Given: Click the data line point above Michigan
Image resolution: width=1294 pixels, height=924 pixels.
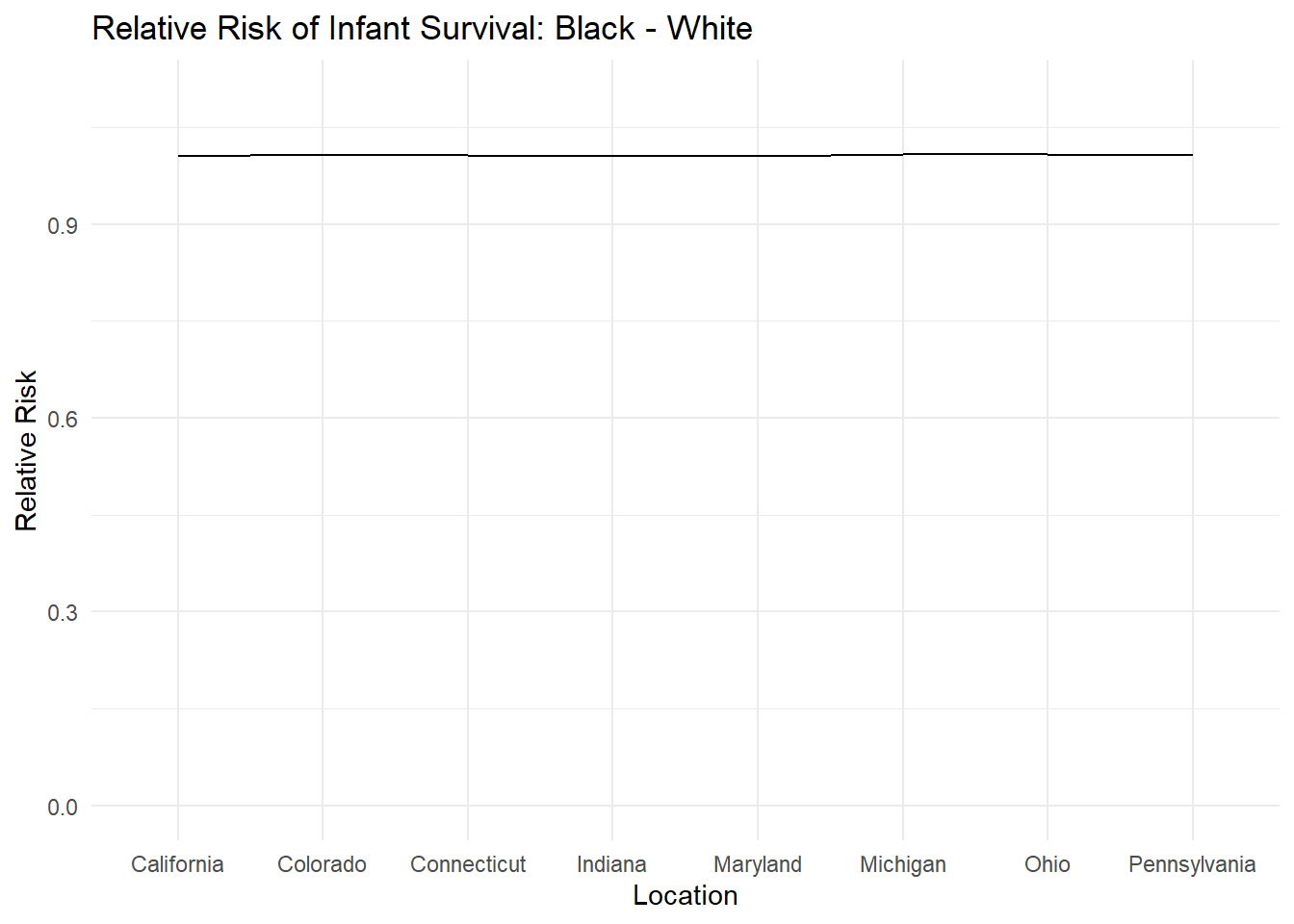Looking at the screenshot, I should [903, 154].
